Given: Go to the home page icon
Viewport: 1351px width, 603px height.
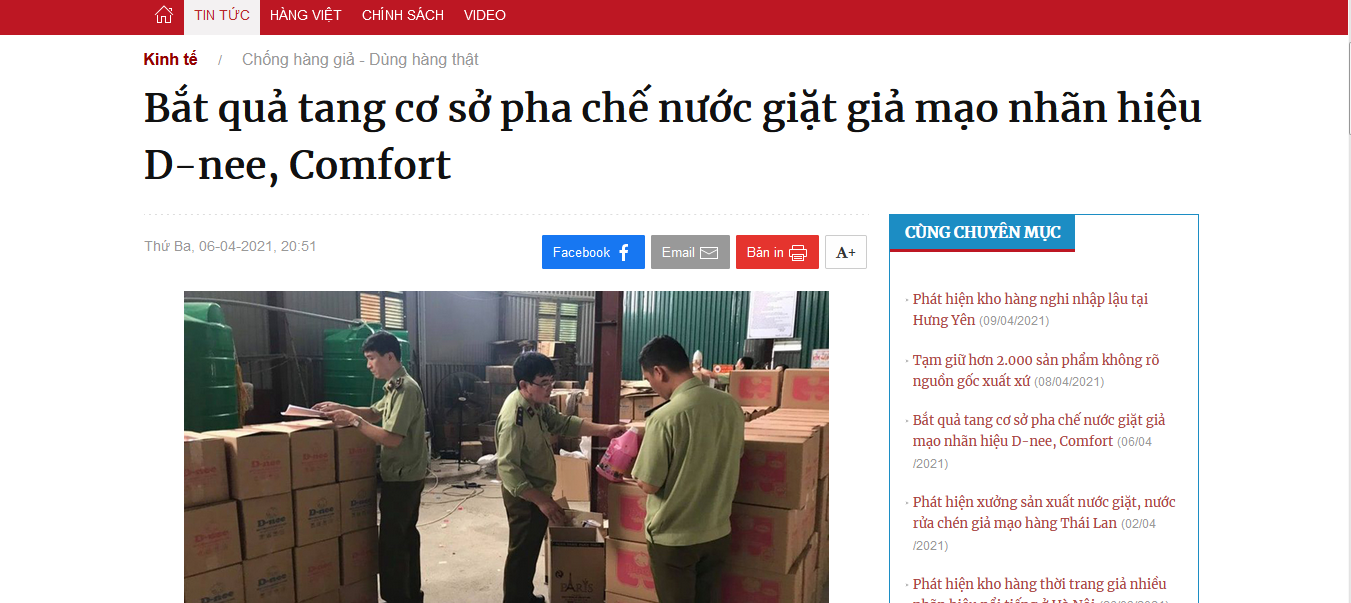Looking at the screenshot, I should coord(164,15).
